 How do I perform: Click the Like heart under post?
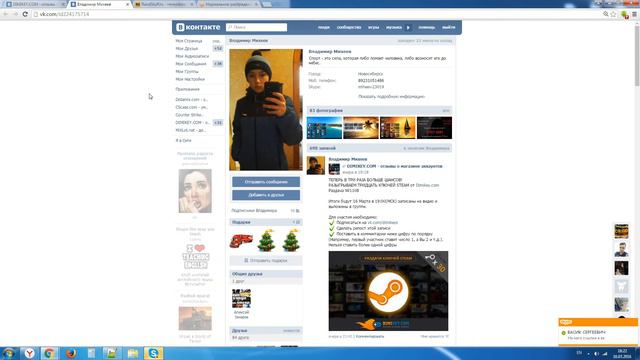point(447,337)
